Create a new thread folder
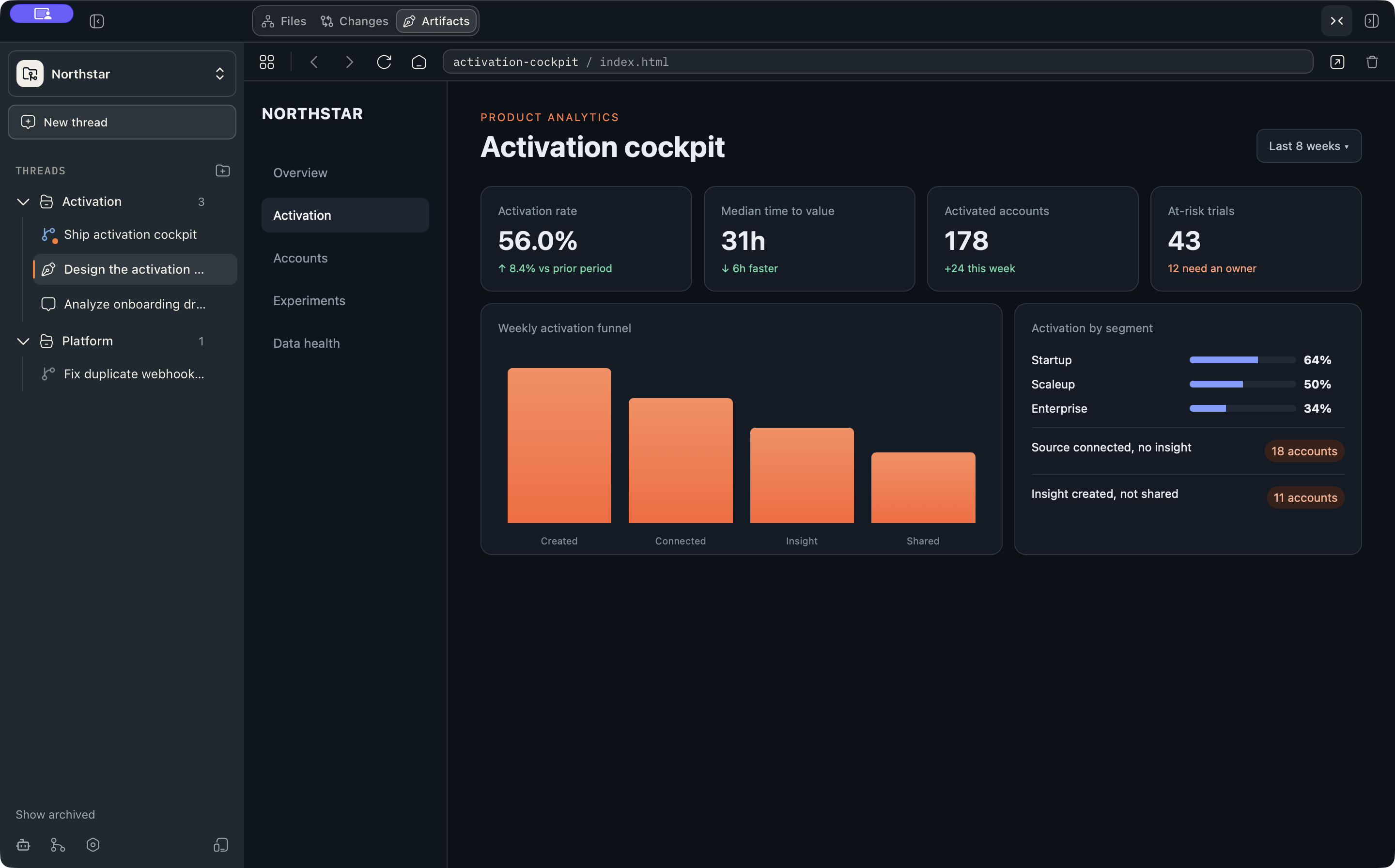Viewport: 1395px width, 868px height. click(223, 170)
